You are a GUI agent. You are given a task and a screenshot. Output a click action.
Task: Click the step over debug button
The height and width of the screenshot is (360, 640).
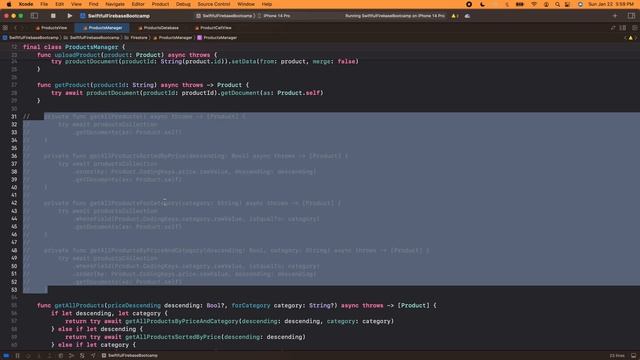[28, 356]
